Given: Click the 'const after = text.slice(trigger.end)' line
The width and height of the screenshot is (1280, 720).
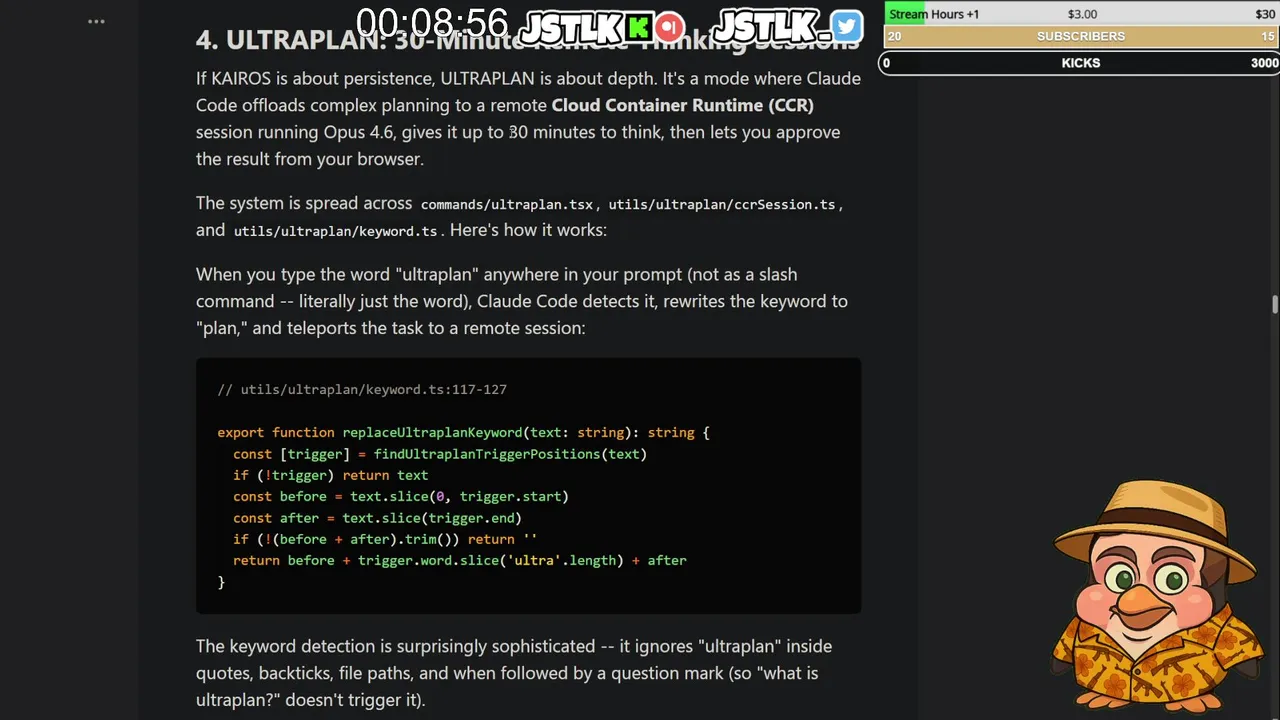Looking at the screenshot, I should tap(377, 518).
